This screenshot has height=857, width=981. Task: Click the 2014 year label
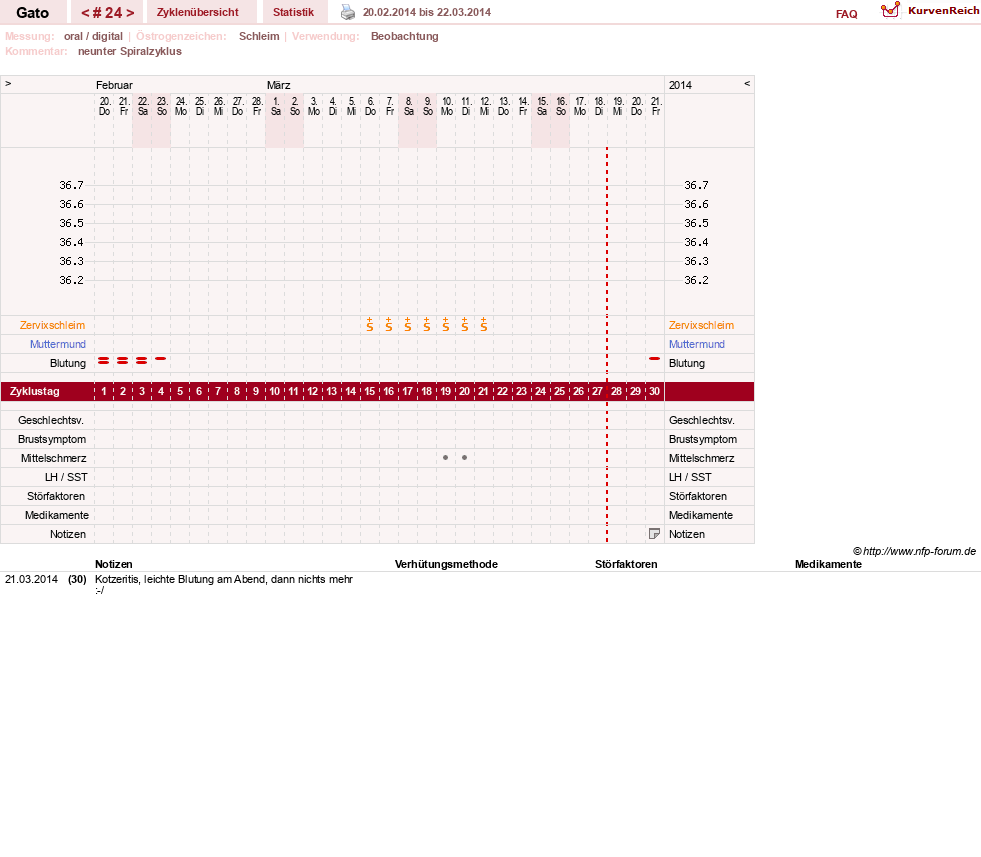point(680,85)
